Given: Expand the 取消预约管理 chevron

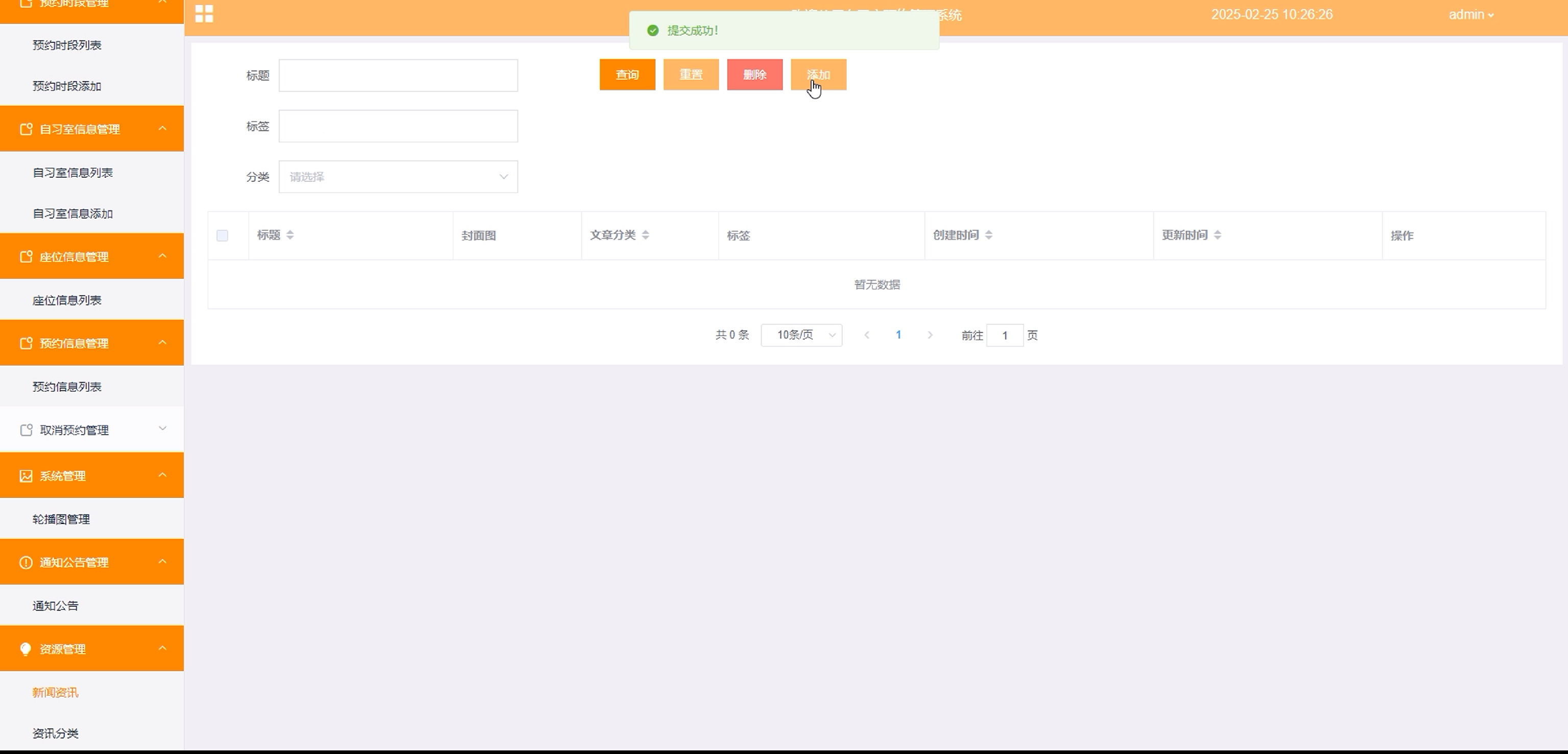Looking at the screenshot, I should click(162, 429).
